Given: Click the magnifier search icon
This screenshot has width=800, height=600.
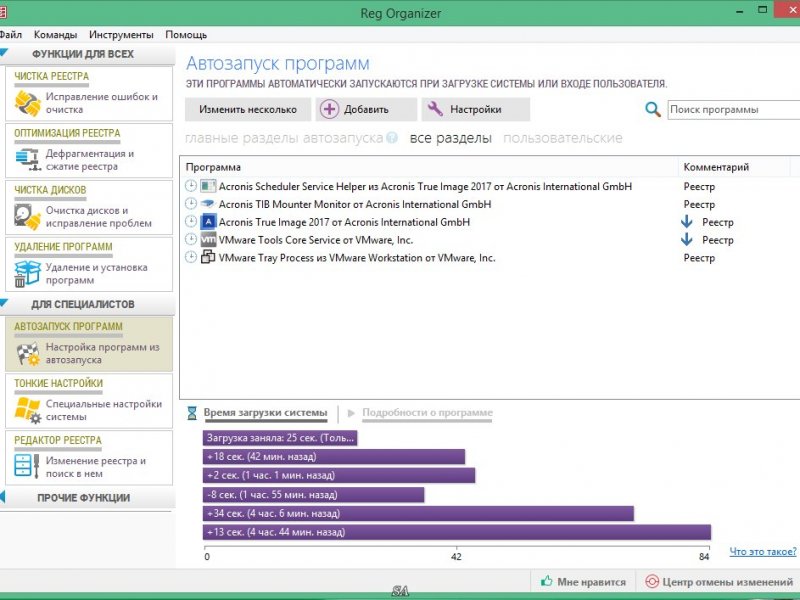Looking at the screenshot, I should coord(653,109).
